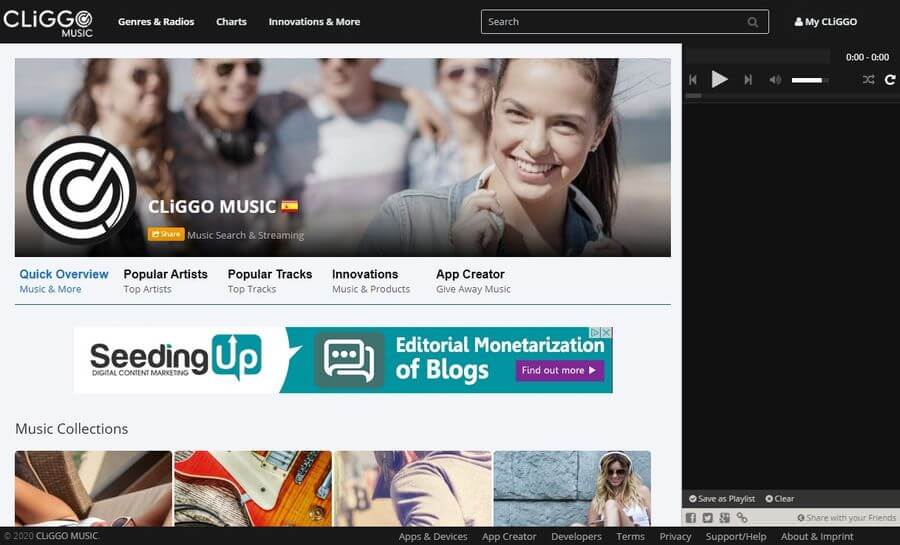Share playlist on Google Plus
The height and width of the screenshot is (545, 900).
pyautogui.click(x=724, y=517)
